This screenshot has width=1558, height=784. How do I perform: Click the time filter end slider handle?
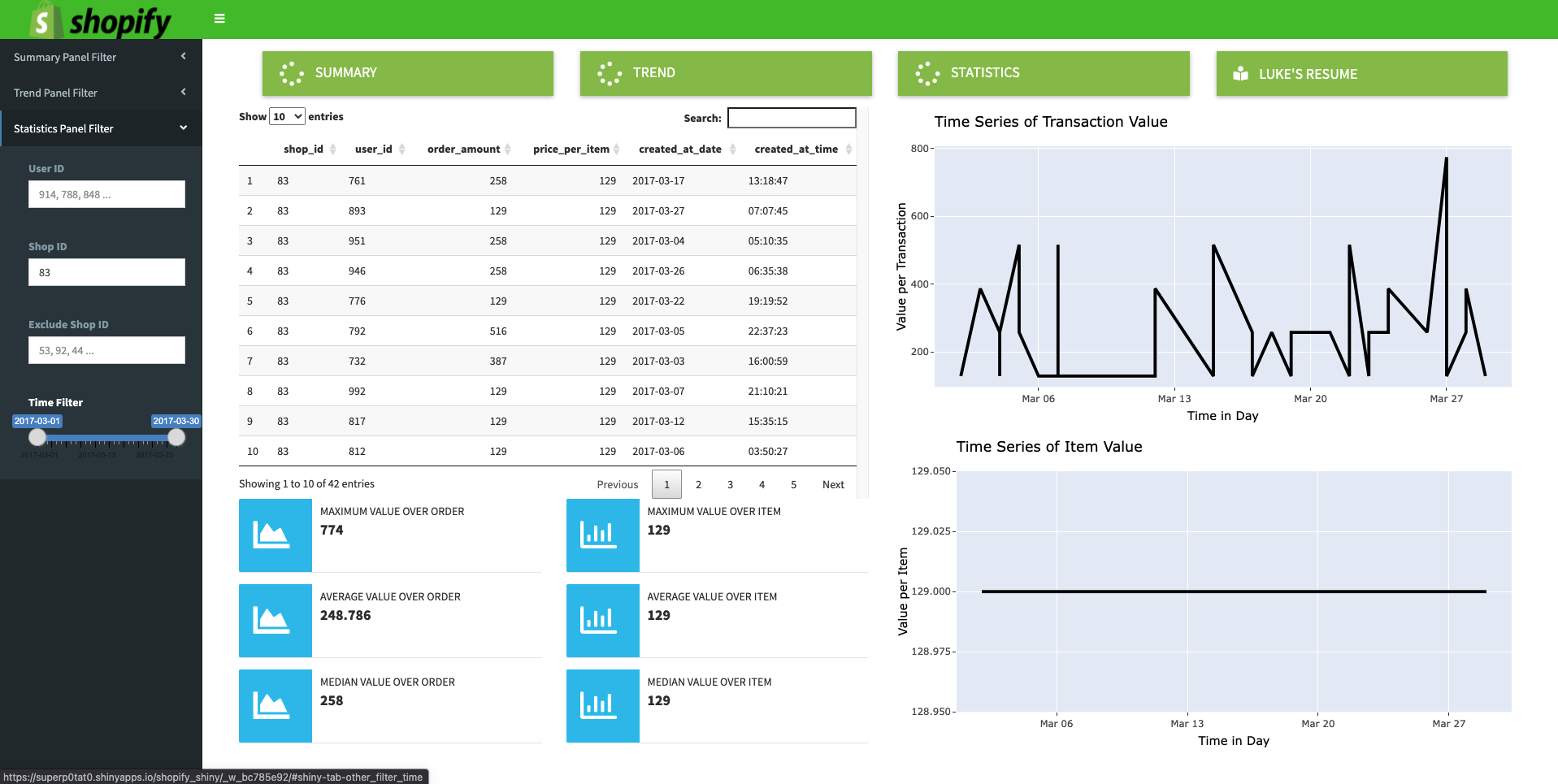click(176, 438)
